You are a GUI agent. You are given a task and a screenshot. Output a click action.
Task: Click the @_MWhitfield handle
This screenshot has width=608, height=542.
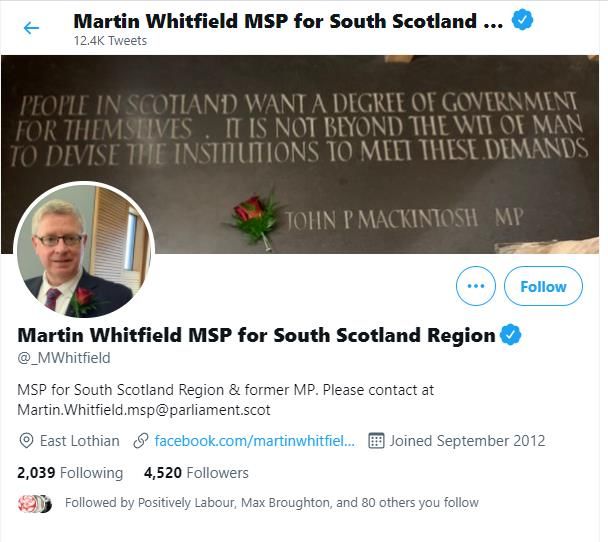pyautogui.click(x=64, y=357)
